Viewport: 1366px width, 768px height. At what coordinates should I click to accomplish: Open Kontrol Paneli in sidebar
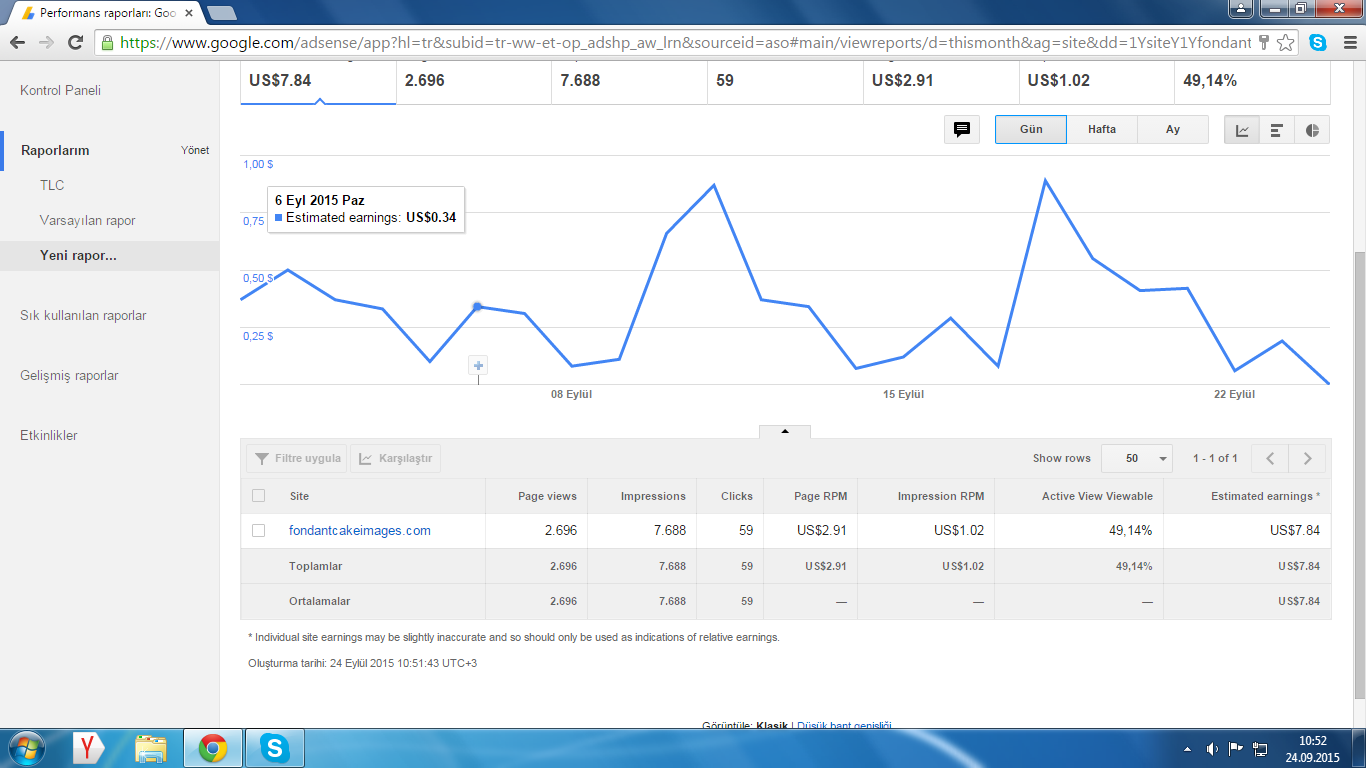pyautogui.click(x=60, y=91)
